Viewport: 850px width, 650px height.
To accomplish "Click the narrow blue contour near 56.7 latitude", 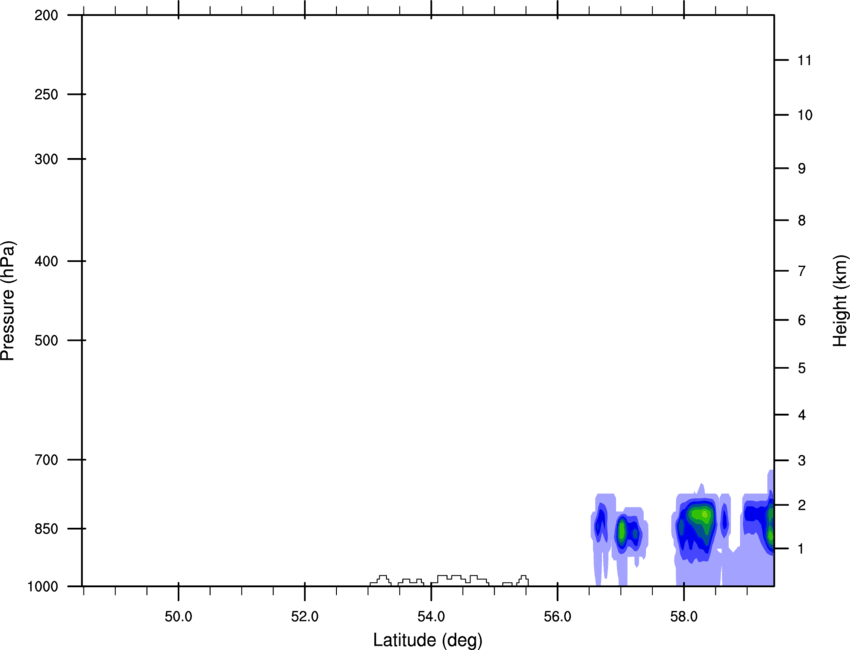I will pos(600,524).
